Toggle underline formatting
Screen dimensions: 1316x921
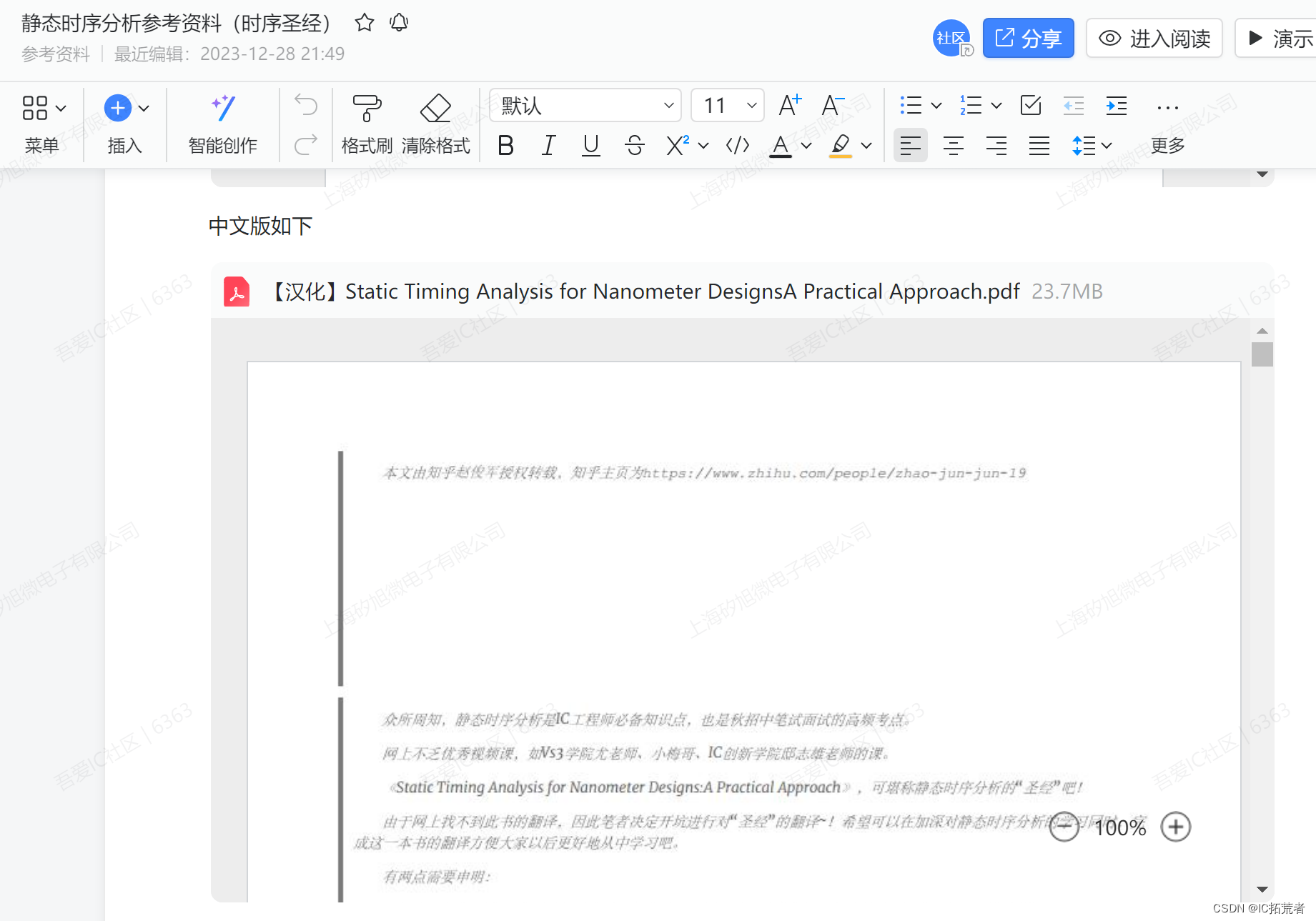point(591,146)
